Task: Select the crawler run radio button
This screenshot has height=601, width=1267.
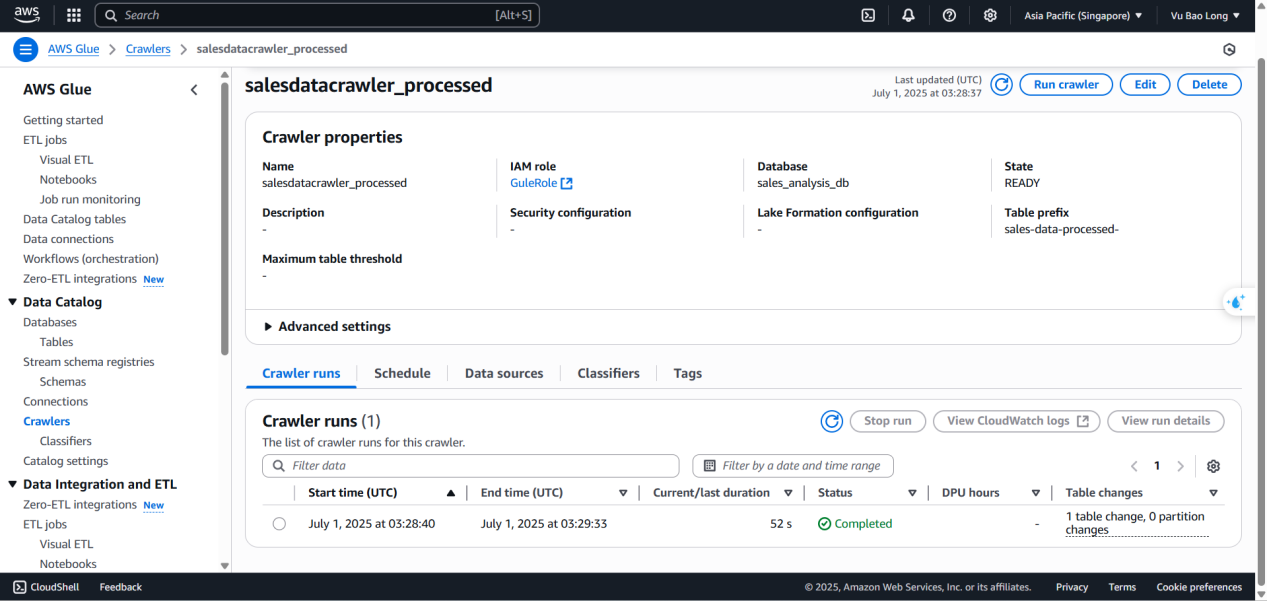Action: tap(279, 524)
